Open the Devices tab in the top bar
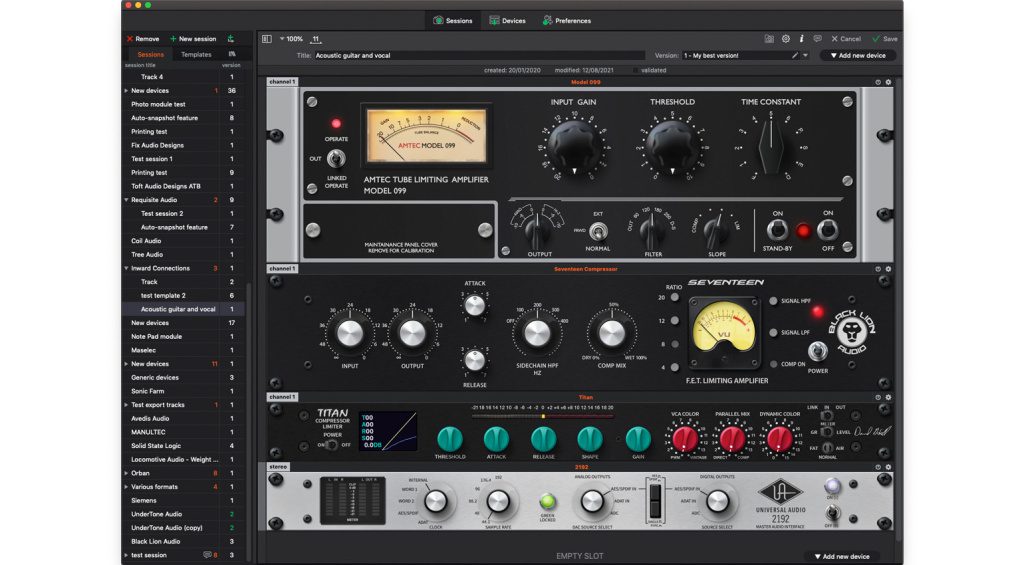 (x=507, y=21)
